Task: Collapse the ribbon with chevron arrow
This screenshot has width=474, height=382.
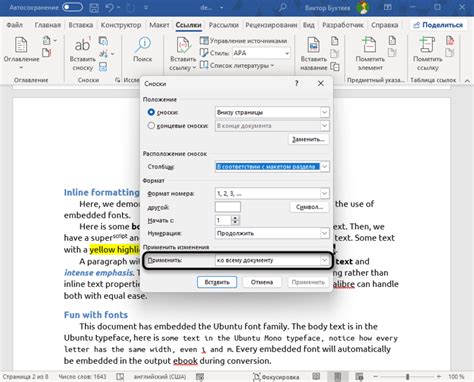Action: click(467, 80)
